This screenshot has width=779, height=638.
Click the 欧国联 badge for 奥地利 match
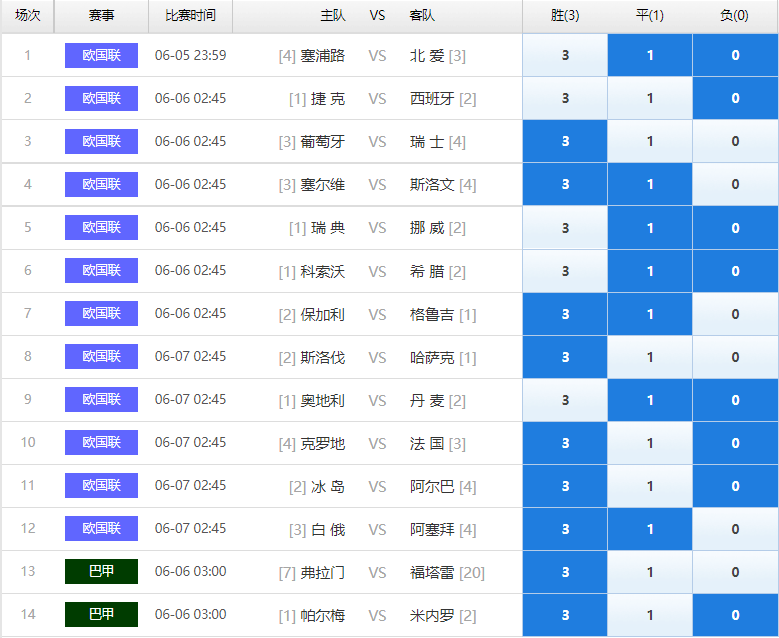[x=101, y=399]
